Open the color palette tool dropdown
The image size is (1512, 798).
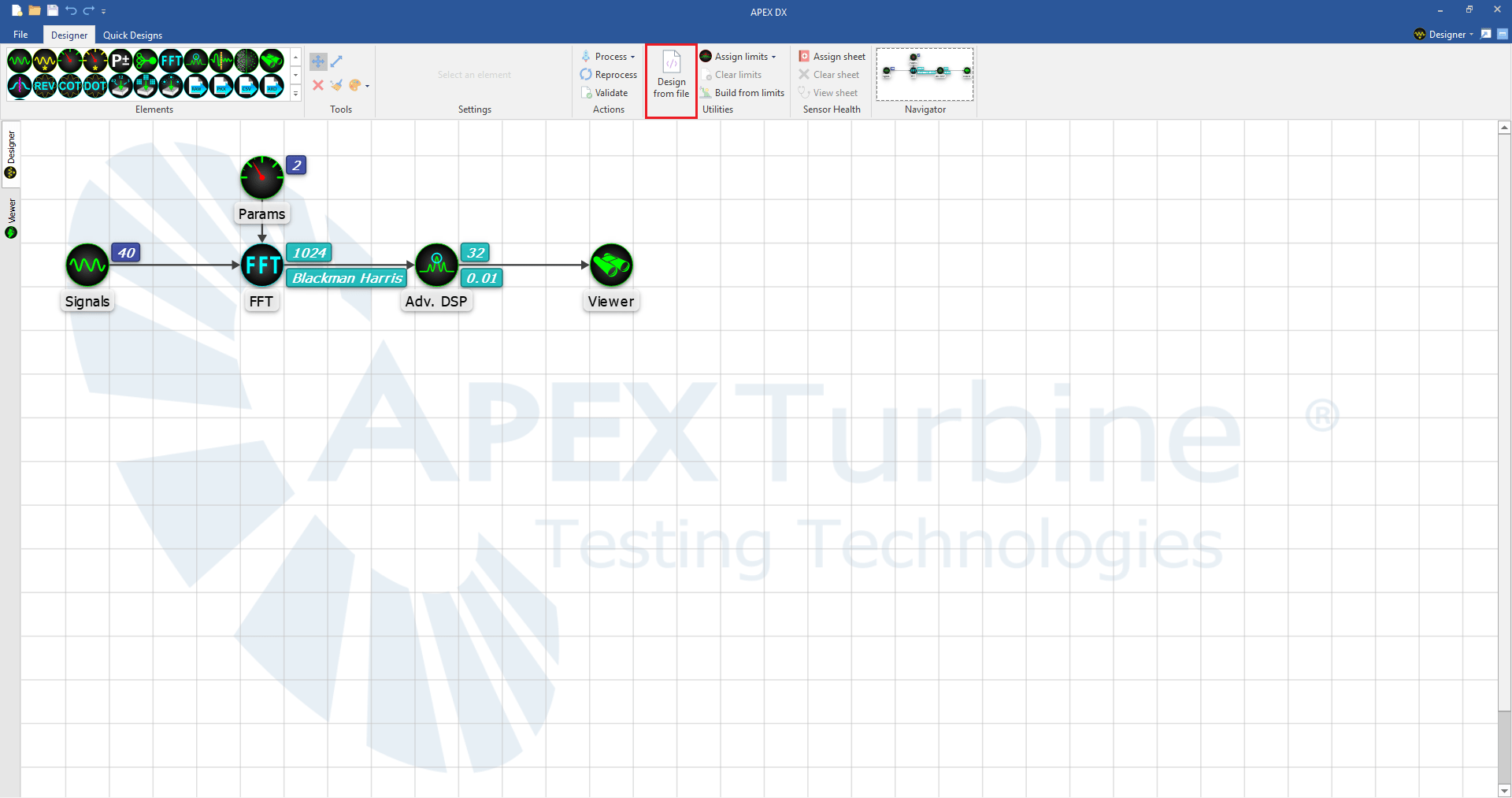(367, 86)
